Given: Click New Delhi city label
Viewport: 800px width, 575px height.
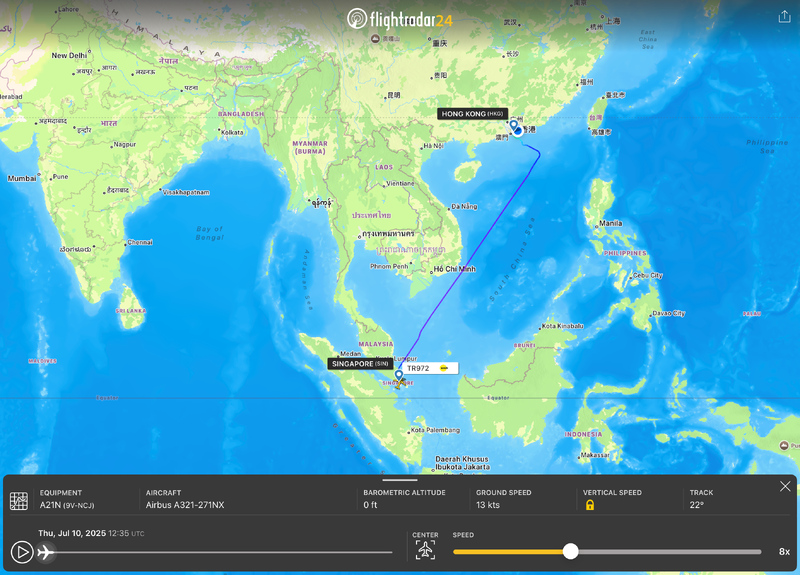Looking at the screenshot, I should 69,55.
